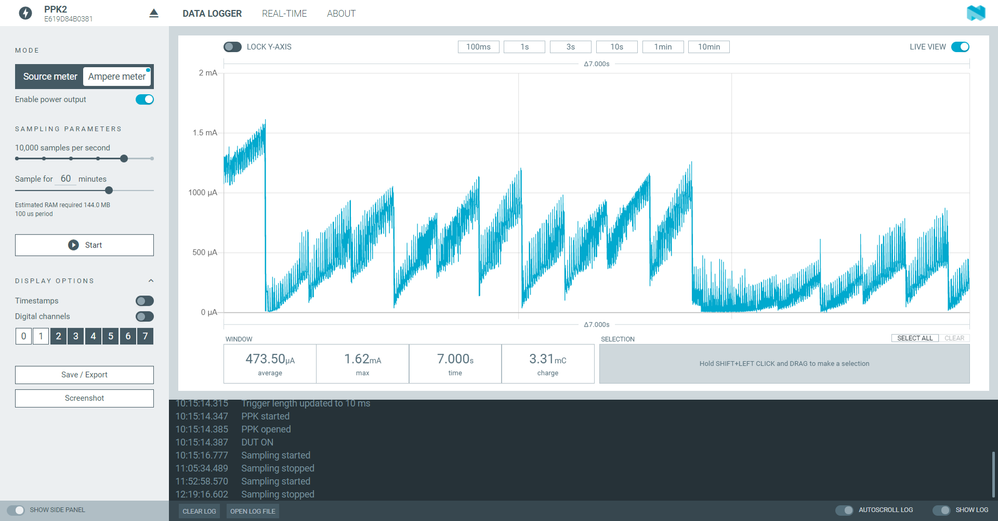Set time window to 1s

click(x=524, y=47)
